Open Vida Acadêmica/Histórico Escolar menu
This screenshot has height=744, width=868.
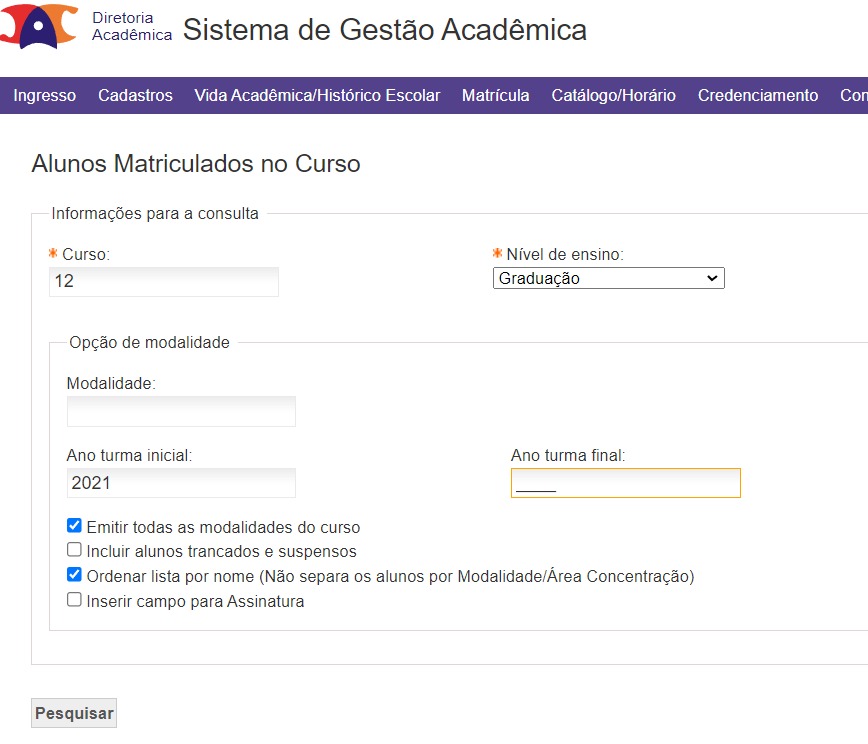click(317, 96)
